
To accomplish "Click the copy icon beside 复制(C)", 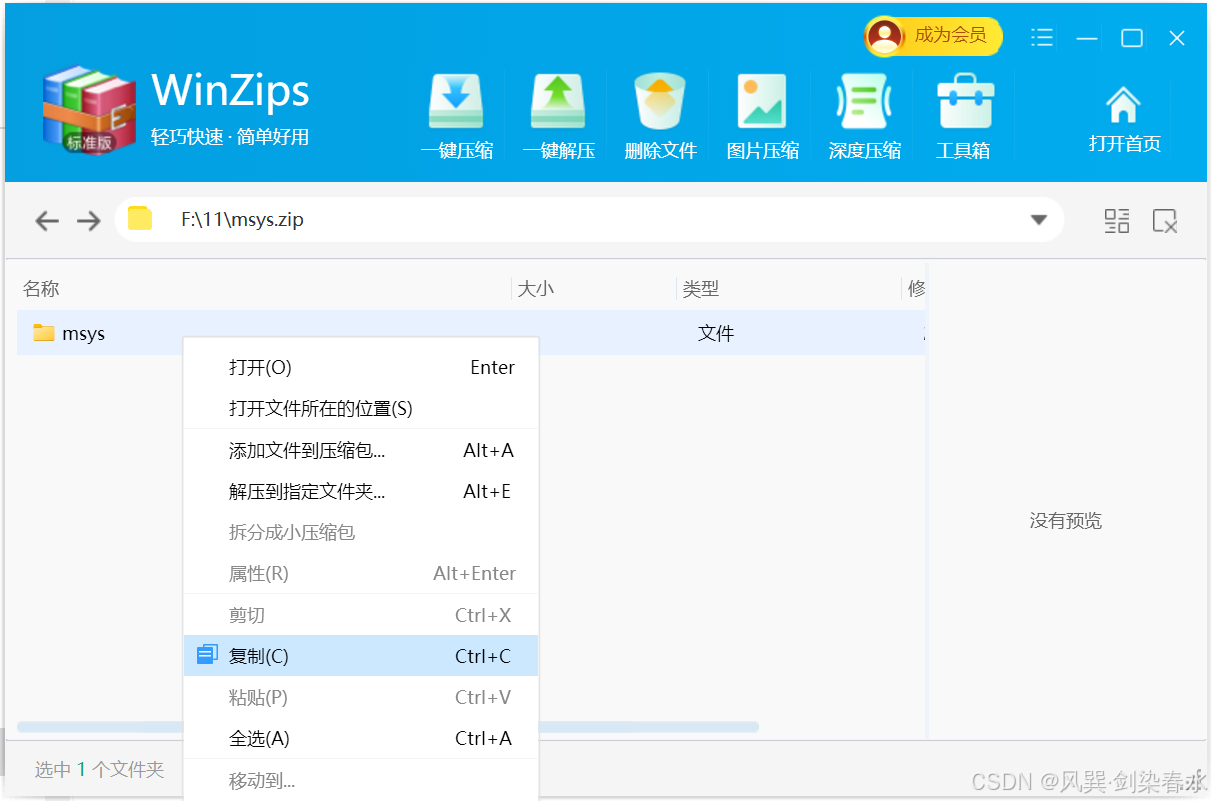I will 207,655.
